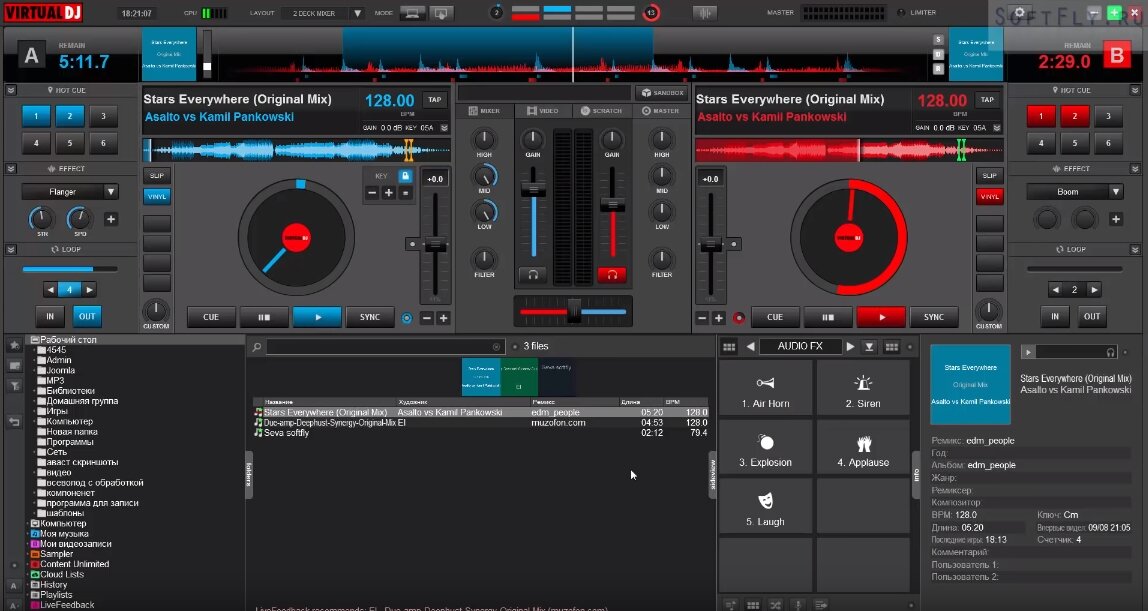This screenshot has height=611, width=1148.
Task: Switch to the MASTER tab
Action: pyautogui.click(x=660, y=110)
